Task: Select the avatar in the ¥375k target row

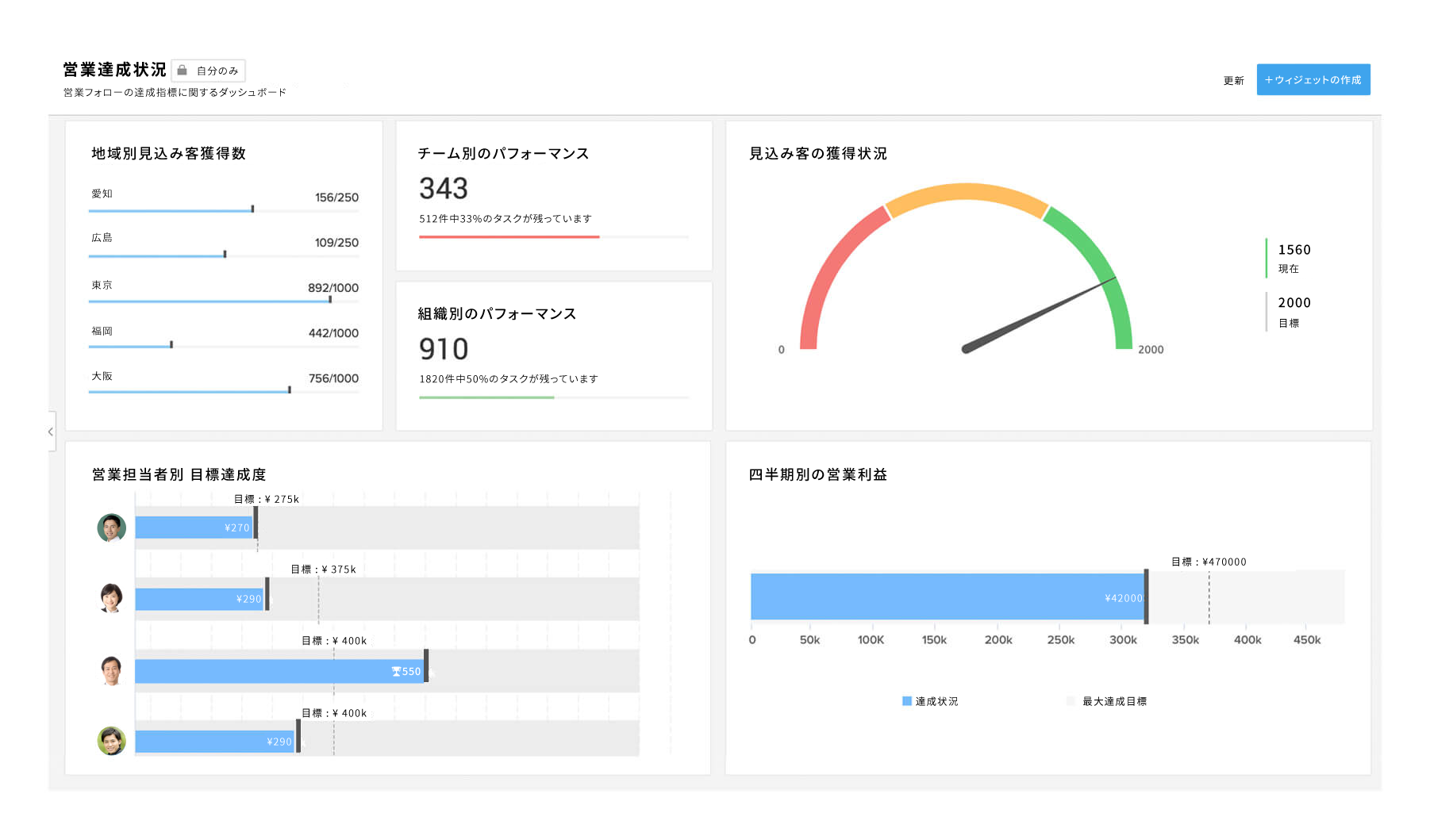Action: coord(111,598)
